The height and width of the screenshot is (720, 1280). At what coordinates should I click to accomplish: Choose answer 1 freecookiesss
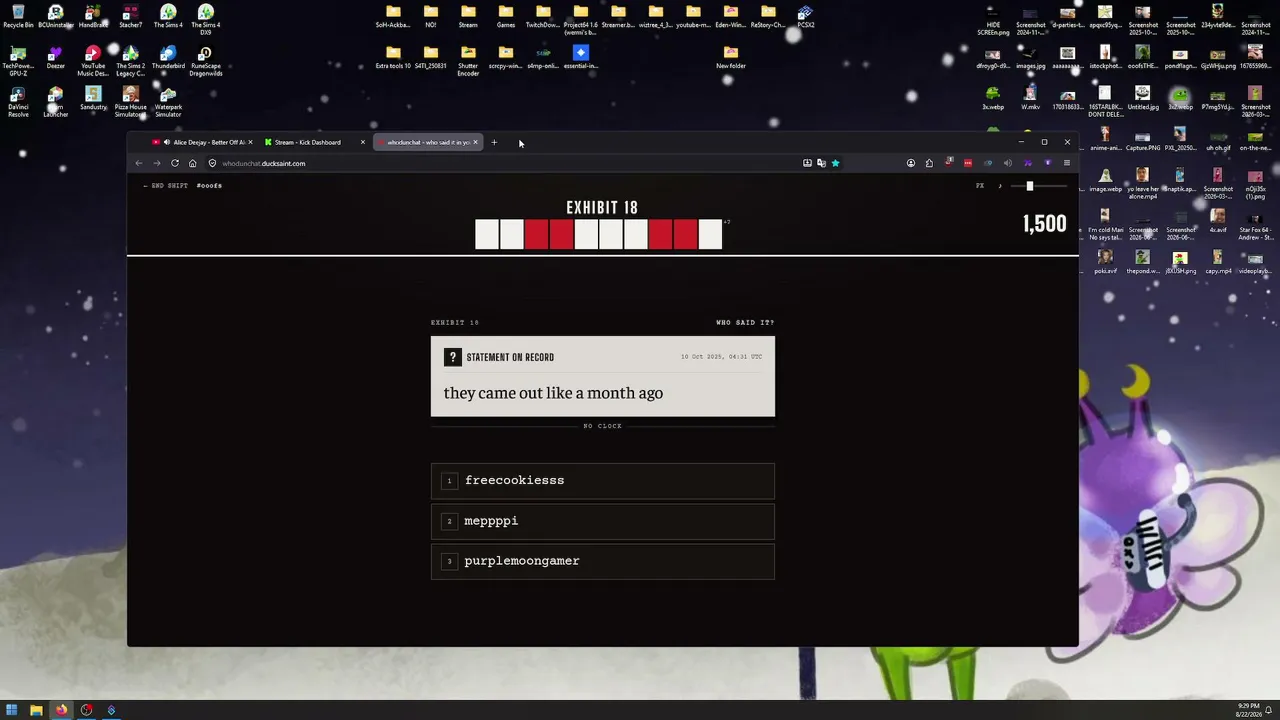point(603,481)
